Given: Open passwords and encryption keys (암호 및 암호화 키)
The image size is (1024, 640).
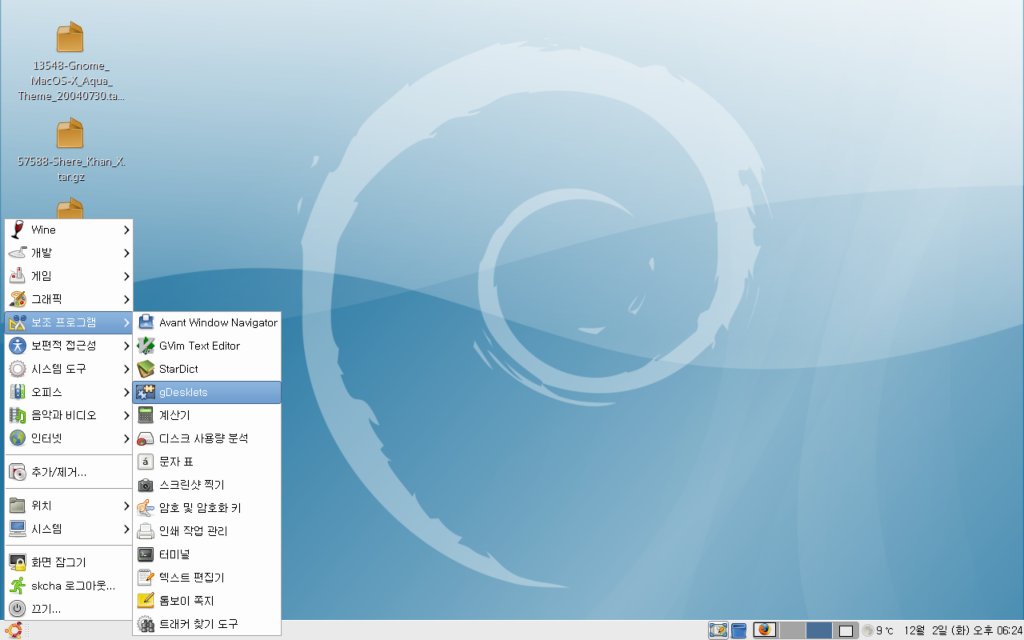Looking at the screenshot, I should [207, 508].
